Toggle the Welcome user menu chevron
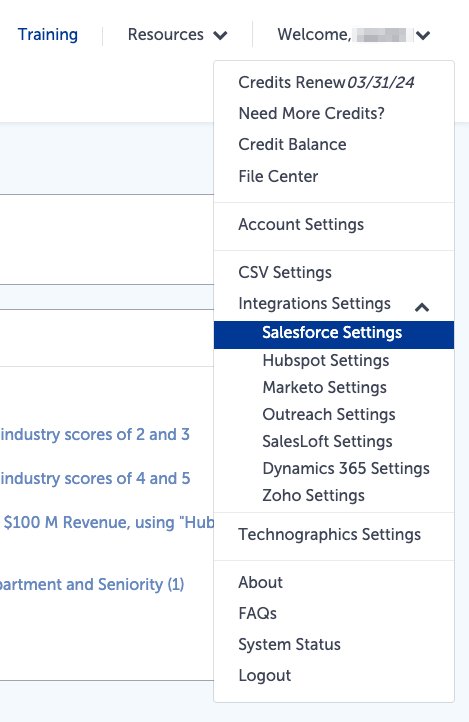Viewport: 469px width, 722px height. coord(423,35)
